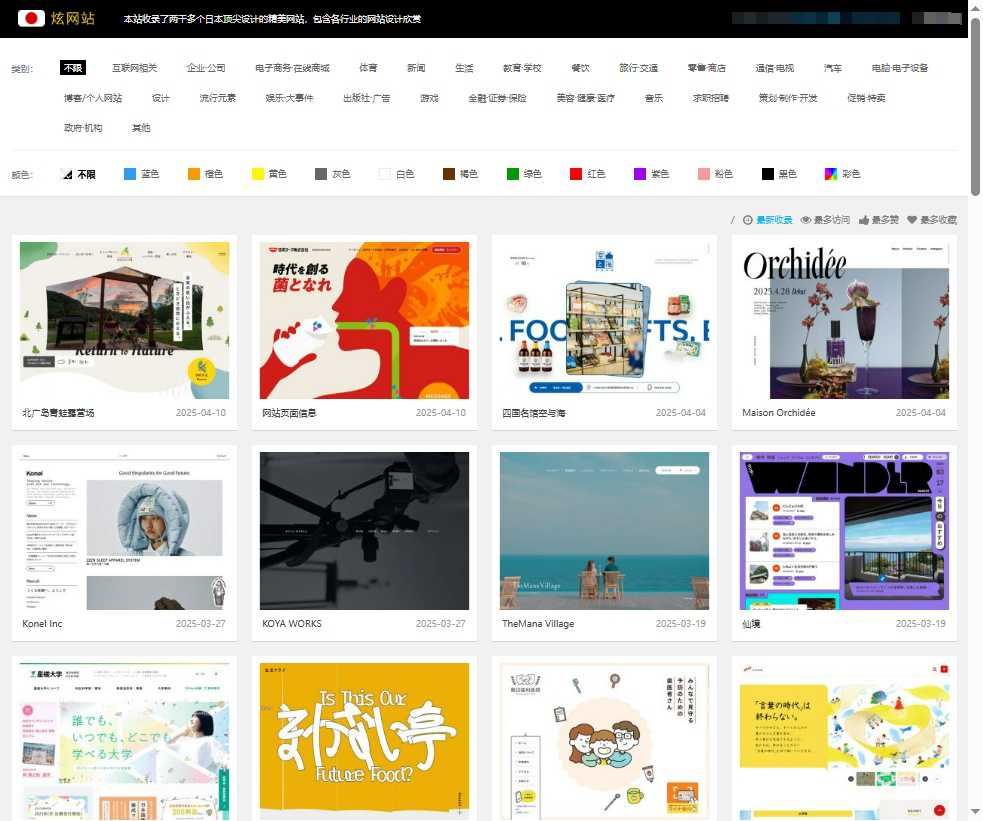Screen dimensions: 983x821
Task: Select the 彩色 multicolor filter icon
Action: tap(830, 174)
